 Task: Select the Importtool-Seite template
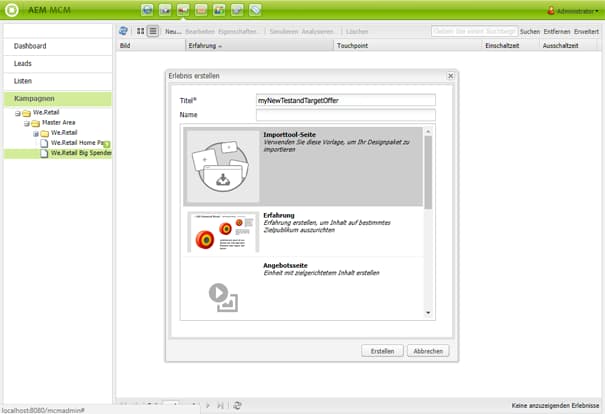[x=303, y=166]
